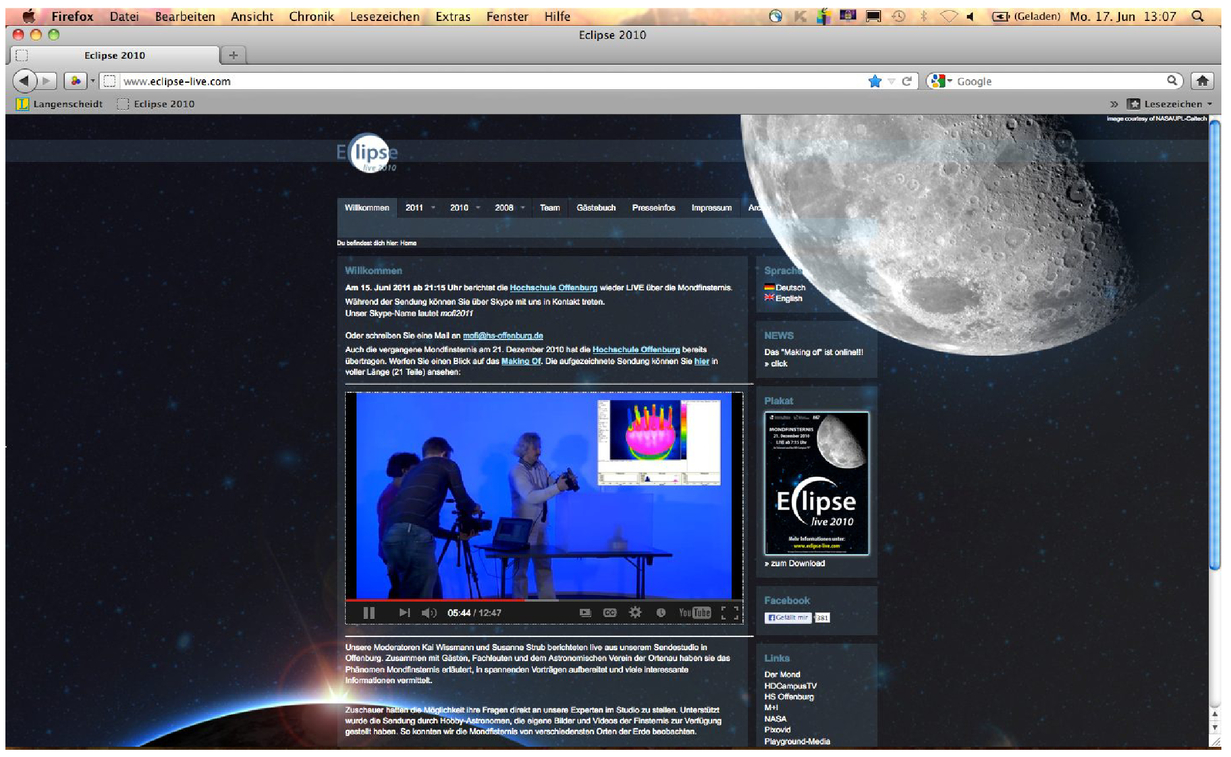Open the Extras menu
The height and width of the screenshot is (757, 1231).
click(x=454, y=16)
